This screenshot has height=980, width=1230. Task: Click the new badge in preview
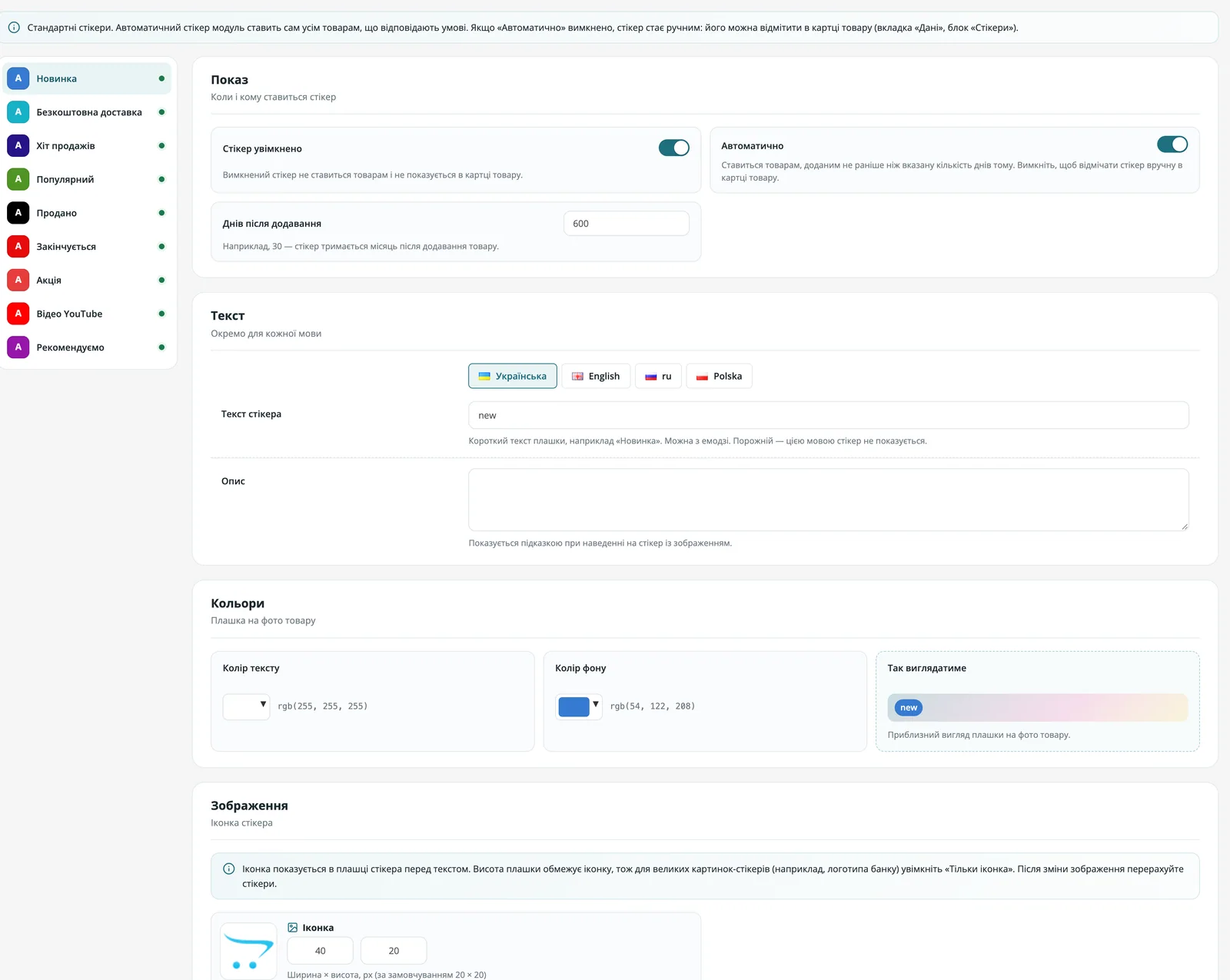[909, 708]
